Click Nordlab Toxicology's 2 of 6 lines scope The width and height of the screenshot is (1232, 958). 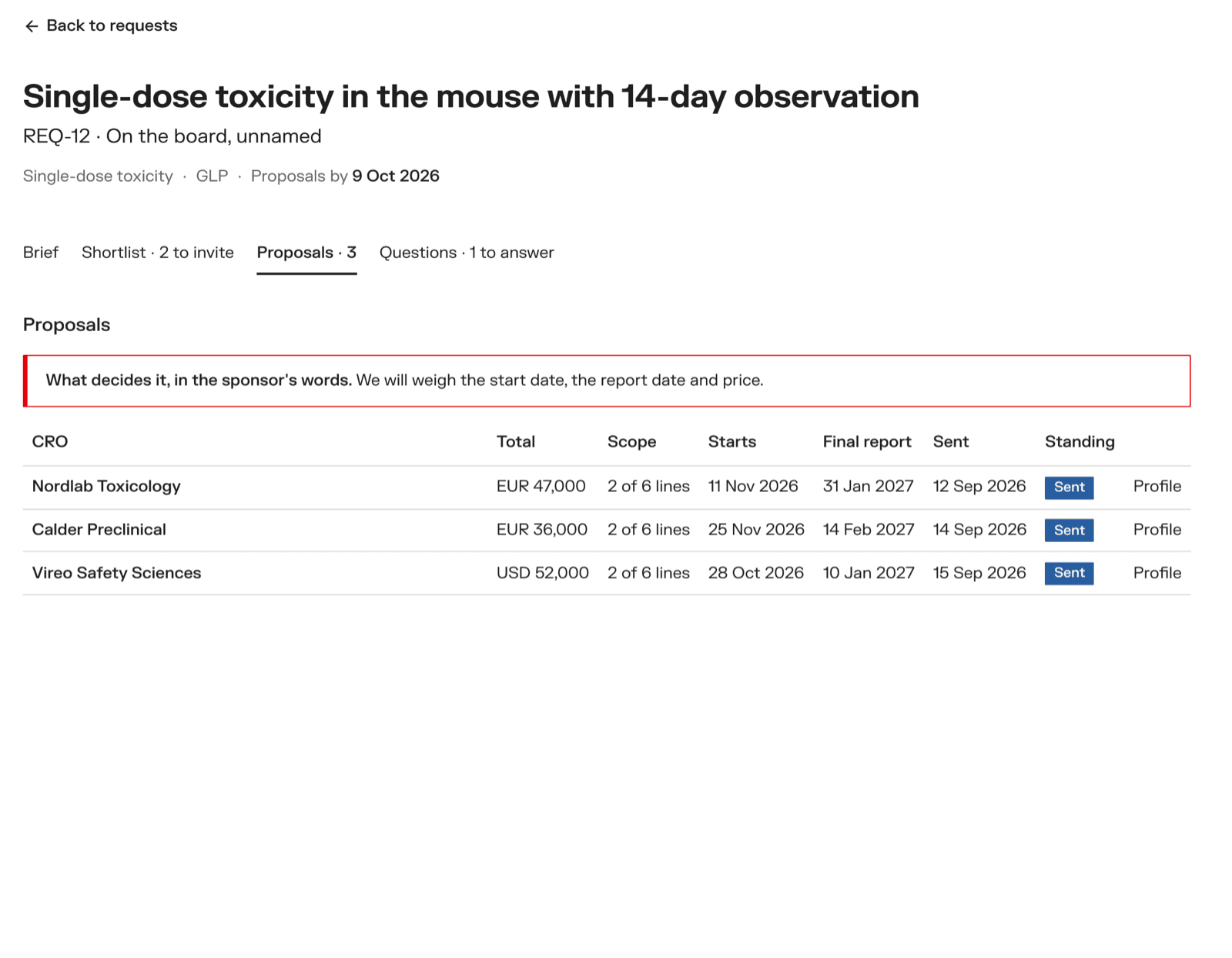pyautogui.click(x=648, y=487)
